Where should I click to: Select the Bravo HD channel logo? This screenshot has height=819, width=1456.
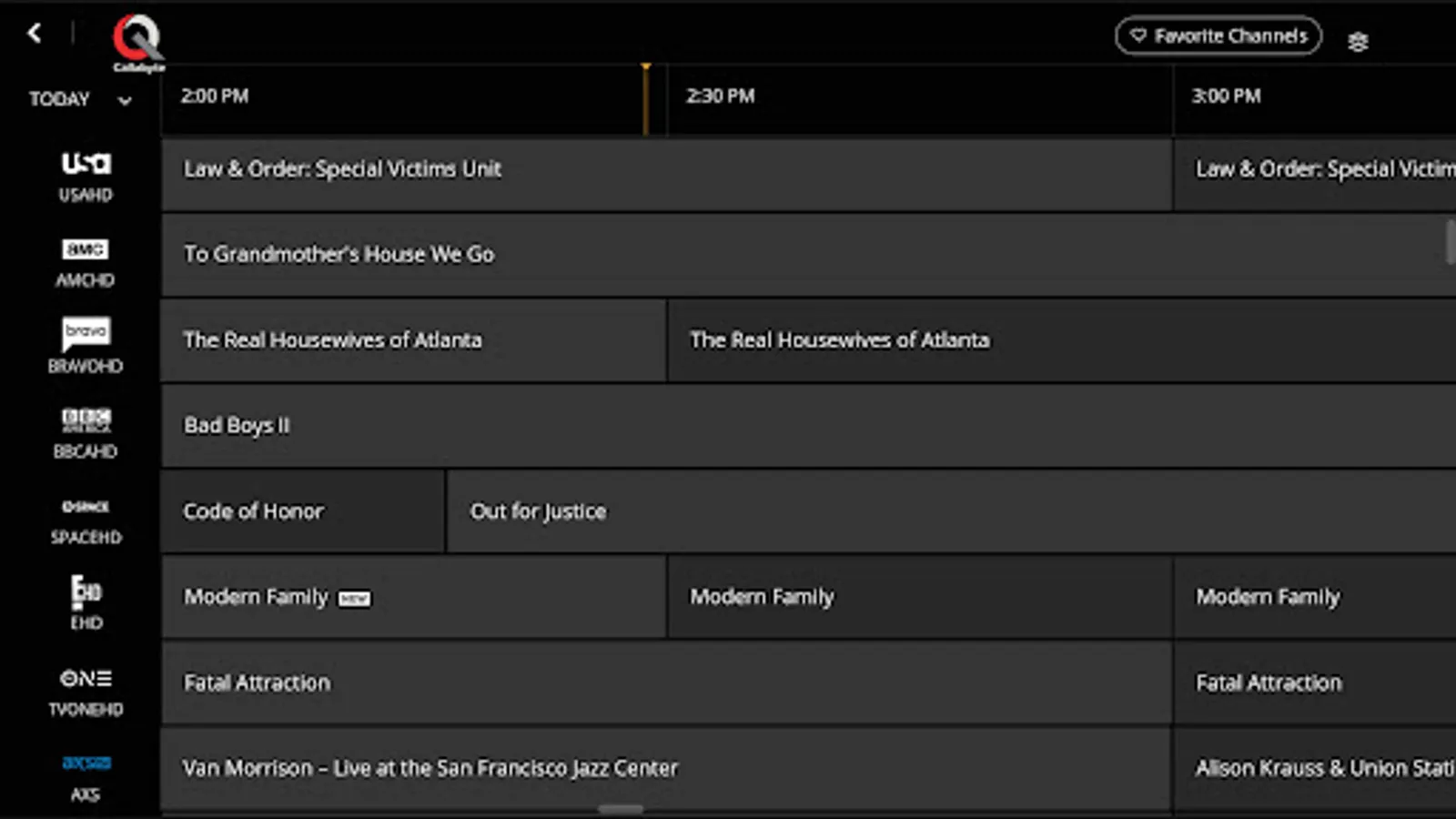coord(86,333)
